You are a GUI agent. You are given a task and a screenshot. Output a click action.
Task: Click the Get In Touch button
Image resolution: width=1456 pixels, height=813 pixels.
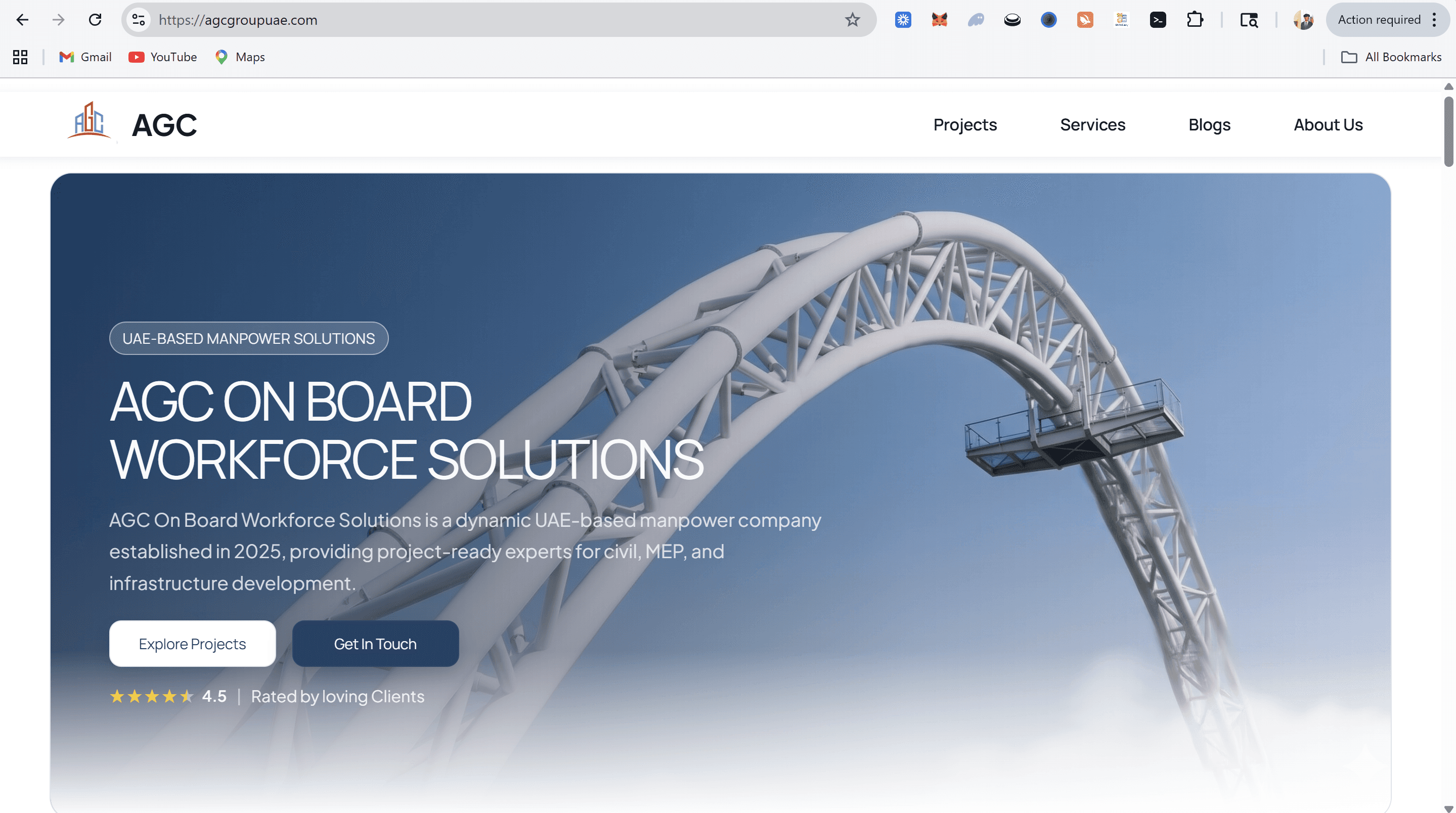pyautogui.click(x=375, y=644)
